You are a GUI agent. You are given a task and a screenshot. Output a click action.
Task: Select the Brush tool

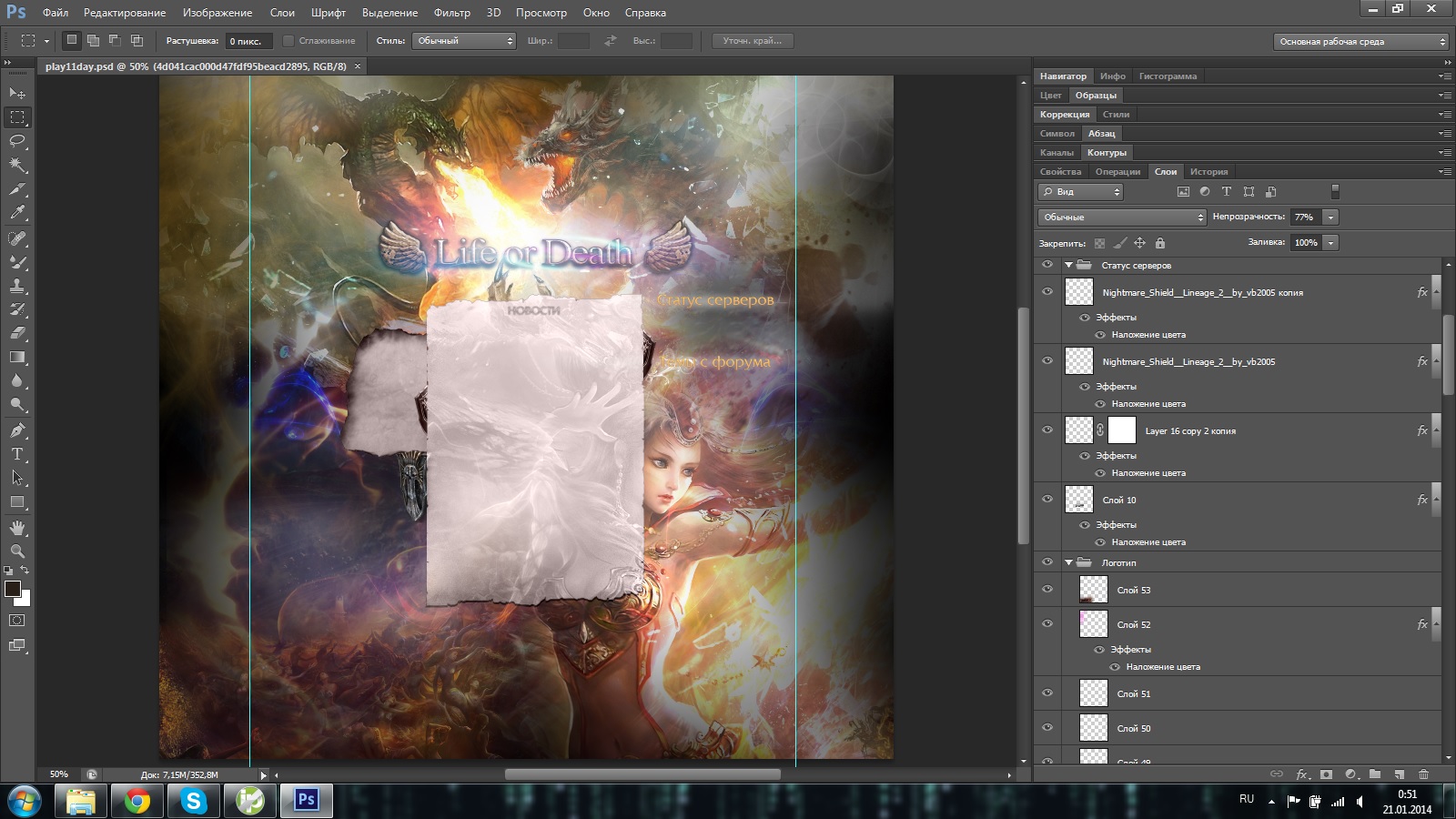tap(17, 262)
